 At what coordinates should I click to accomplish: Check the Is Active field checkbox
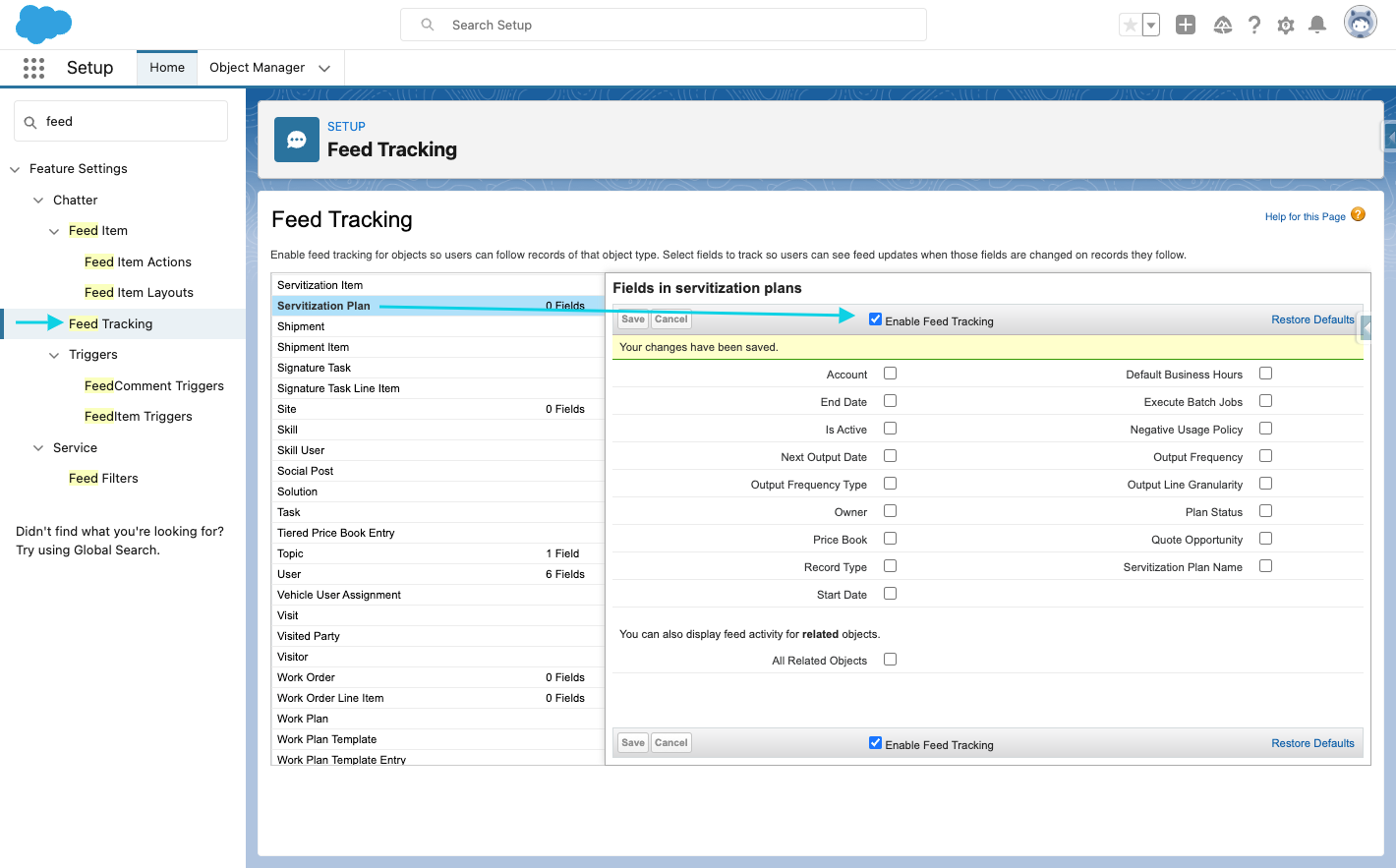[x=890, y=429]
